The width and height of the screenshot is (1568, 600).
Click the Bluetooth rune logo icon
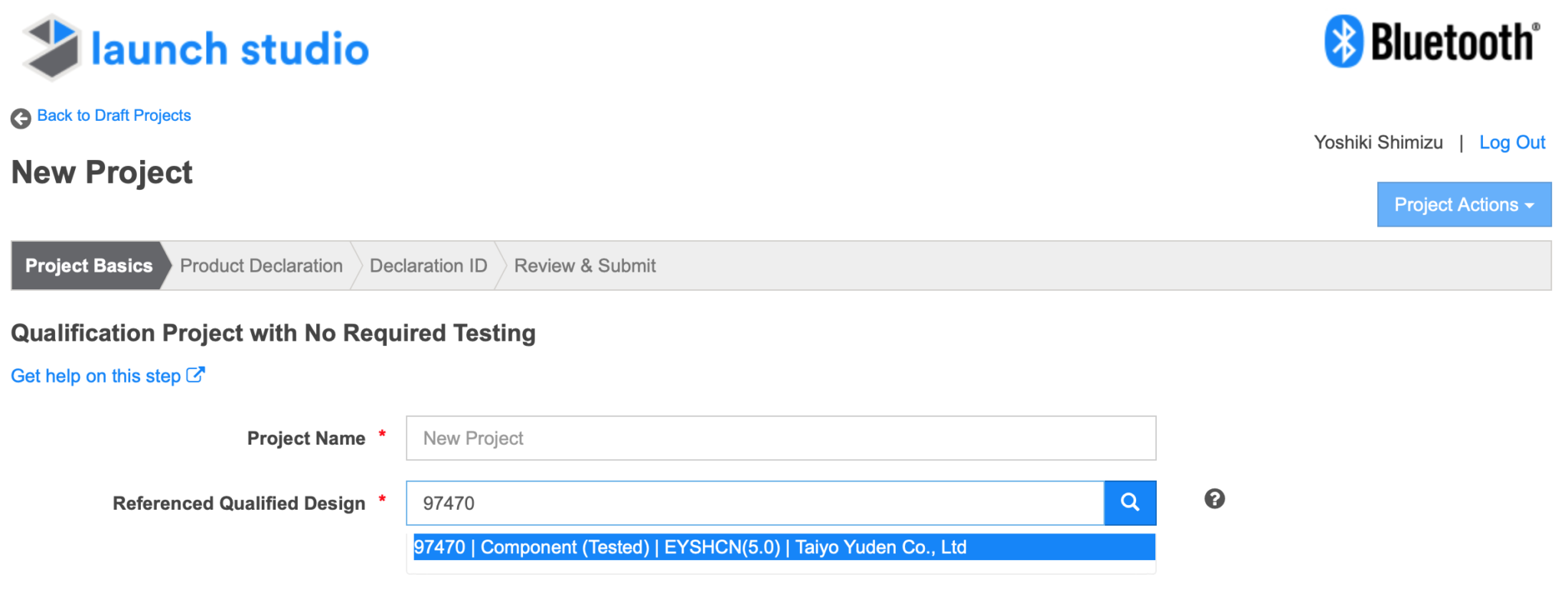point(1344,41)
